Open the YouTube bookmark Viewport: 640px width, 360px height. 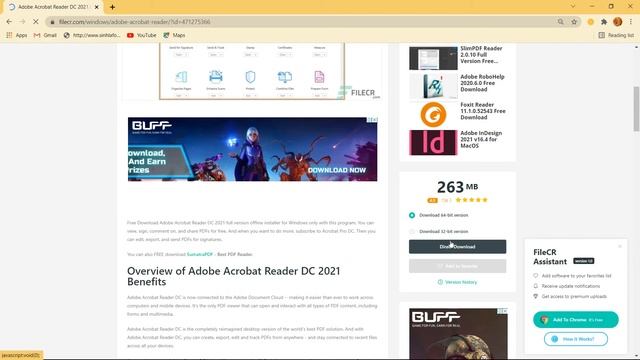142,36
